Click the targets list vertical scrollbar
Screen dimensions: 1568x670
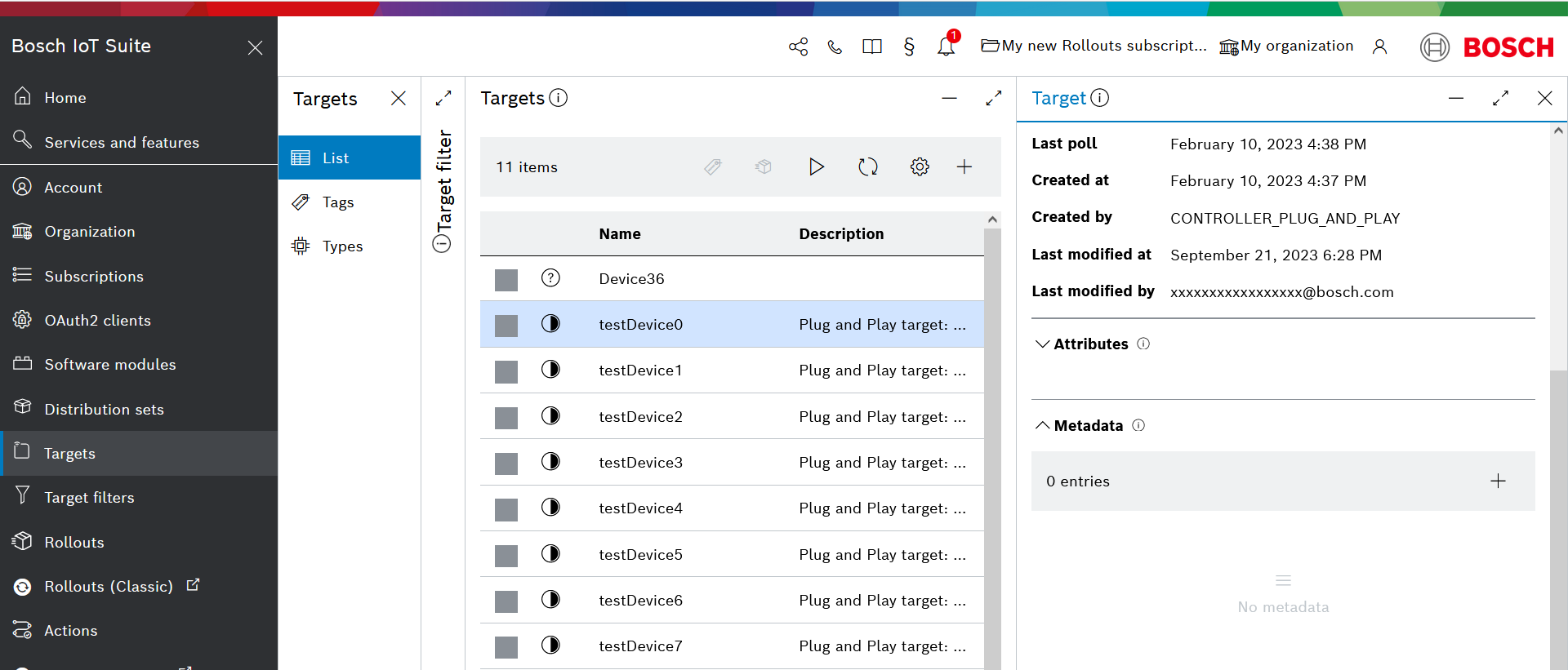[992, 449]
